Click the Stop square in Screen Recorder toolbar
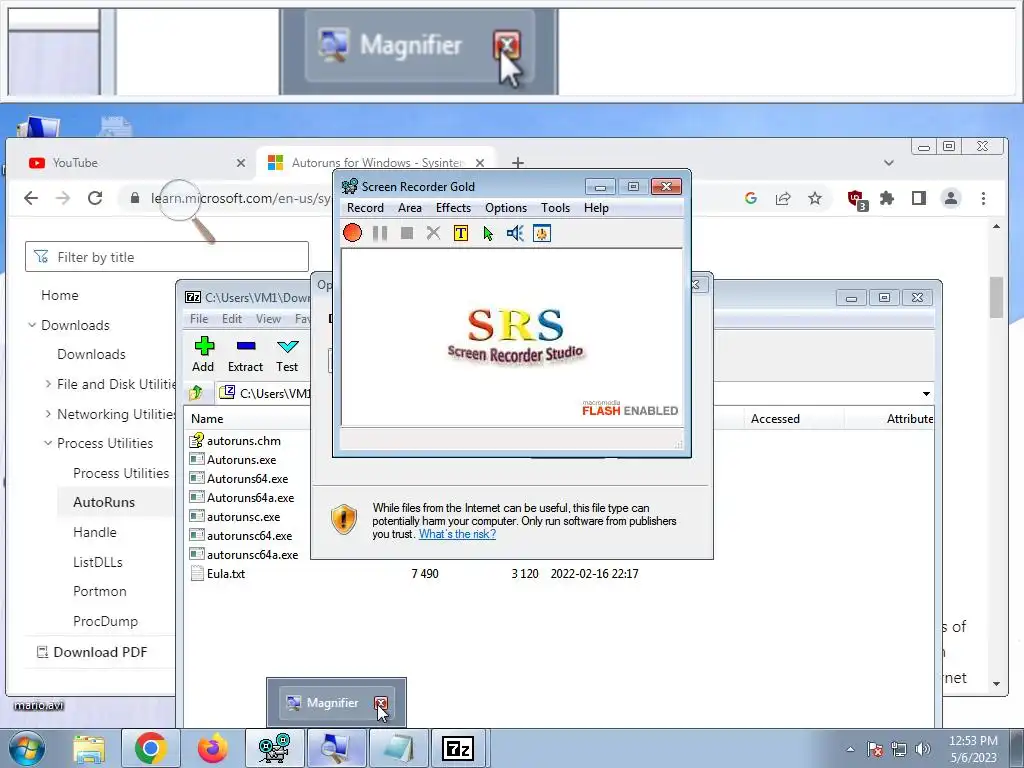Image resolution: width=1024 pixels, height=768 pixels. pos(407,233)
